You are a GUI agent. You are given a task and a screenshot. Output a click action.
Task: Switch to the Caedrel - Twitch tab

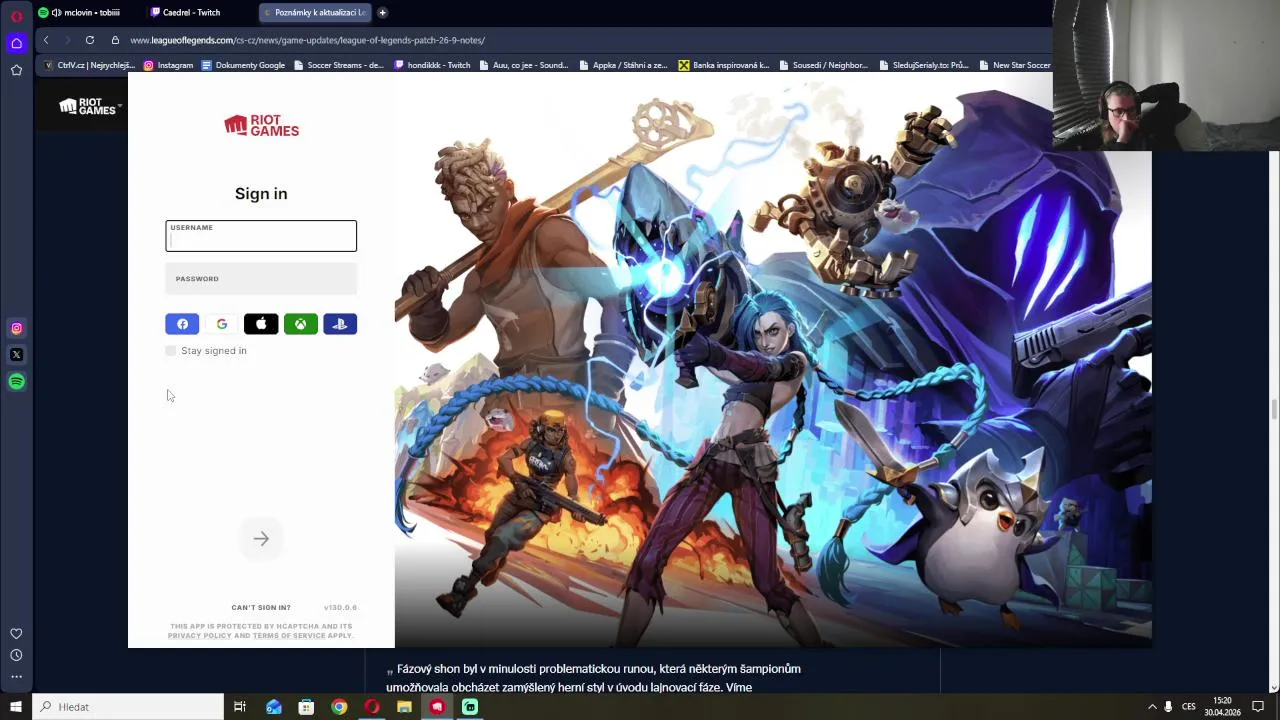192,13
